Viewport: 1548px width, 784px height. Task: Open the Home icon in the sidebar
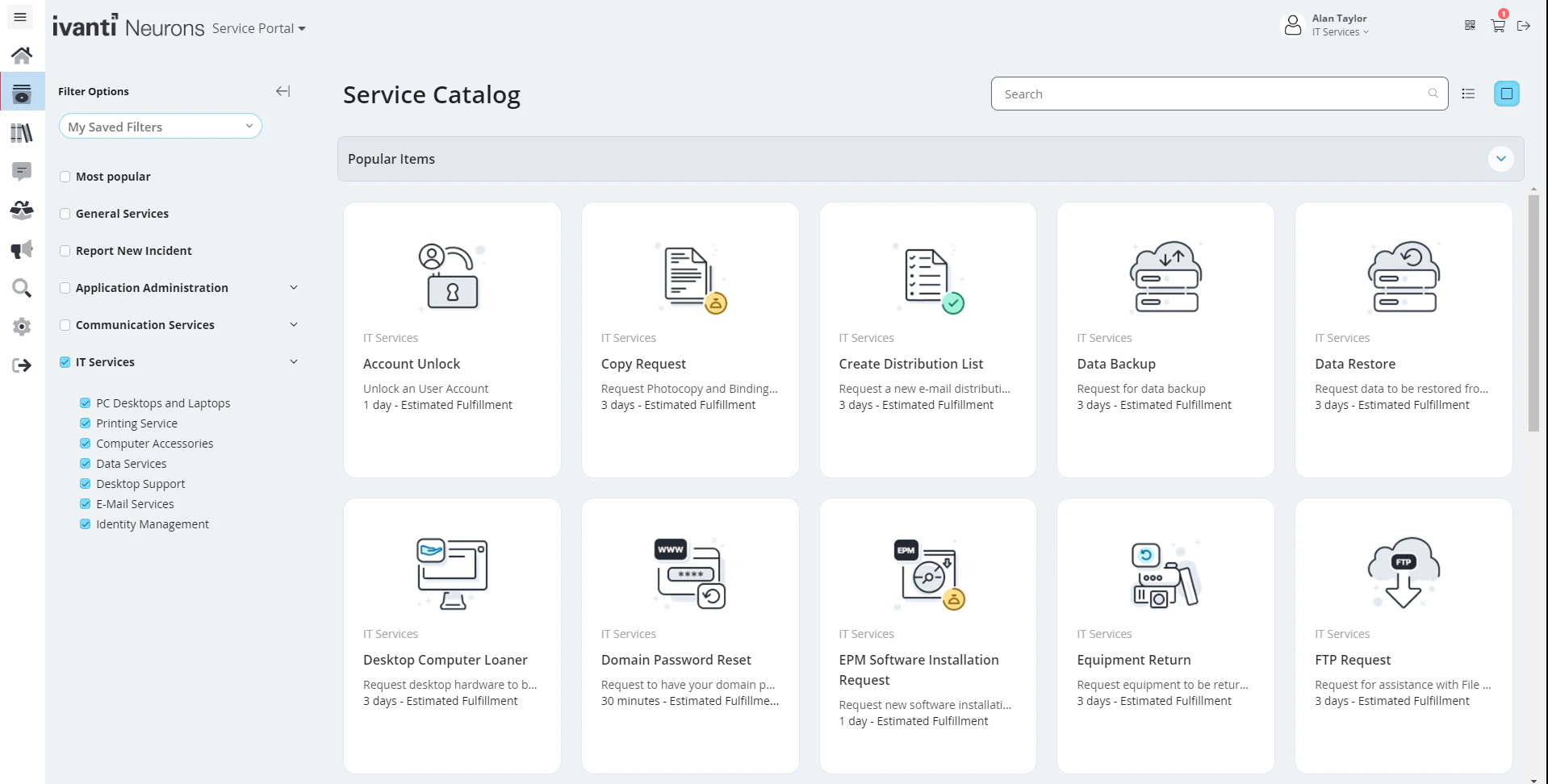[x=22, y=54]
